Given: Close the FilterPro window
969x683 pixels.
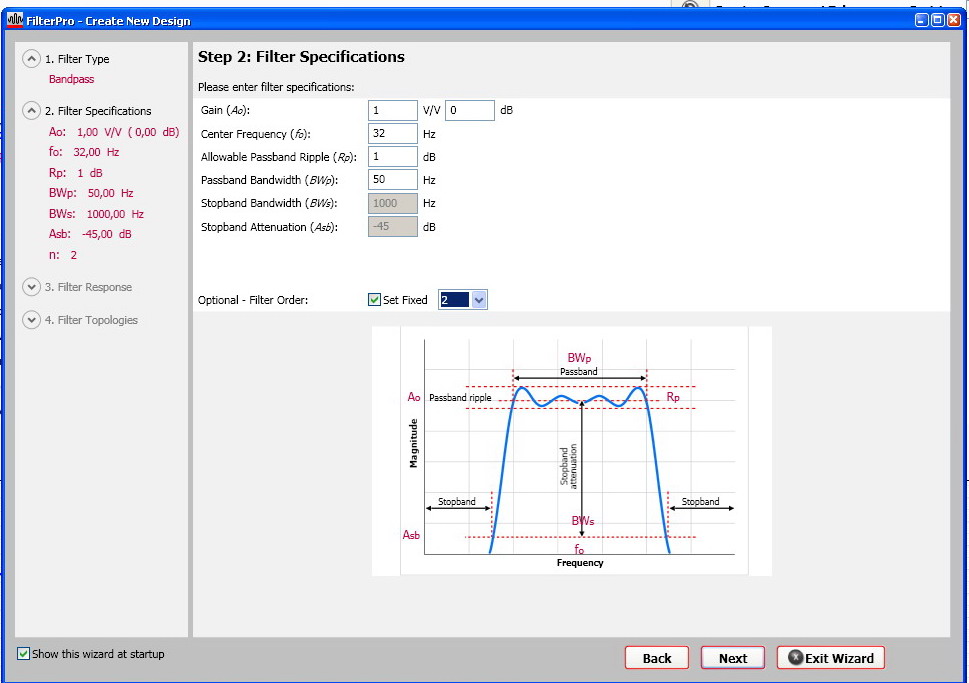Looking at the screenshot, I should (954, 20).
